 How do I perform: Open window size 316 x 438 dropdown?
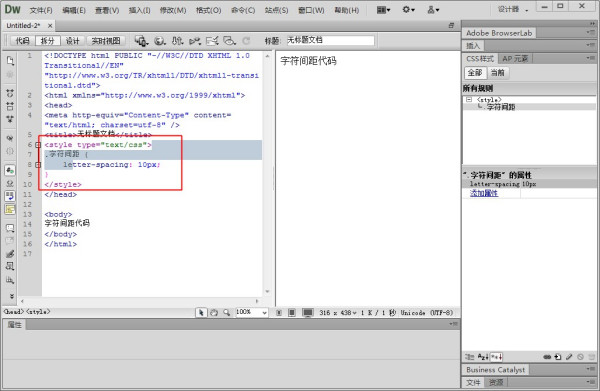pyautogui.click(x=338, y=313)
